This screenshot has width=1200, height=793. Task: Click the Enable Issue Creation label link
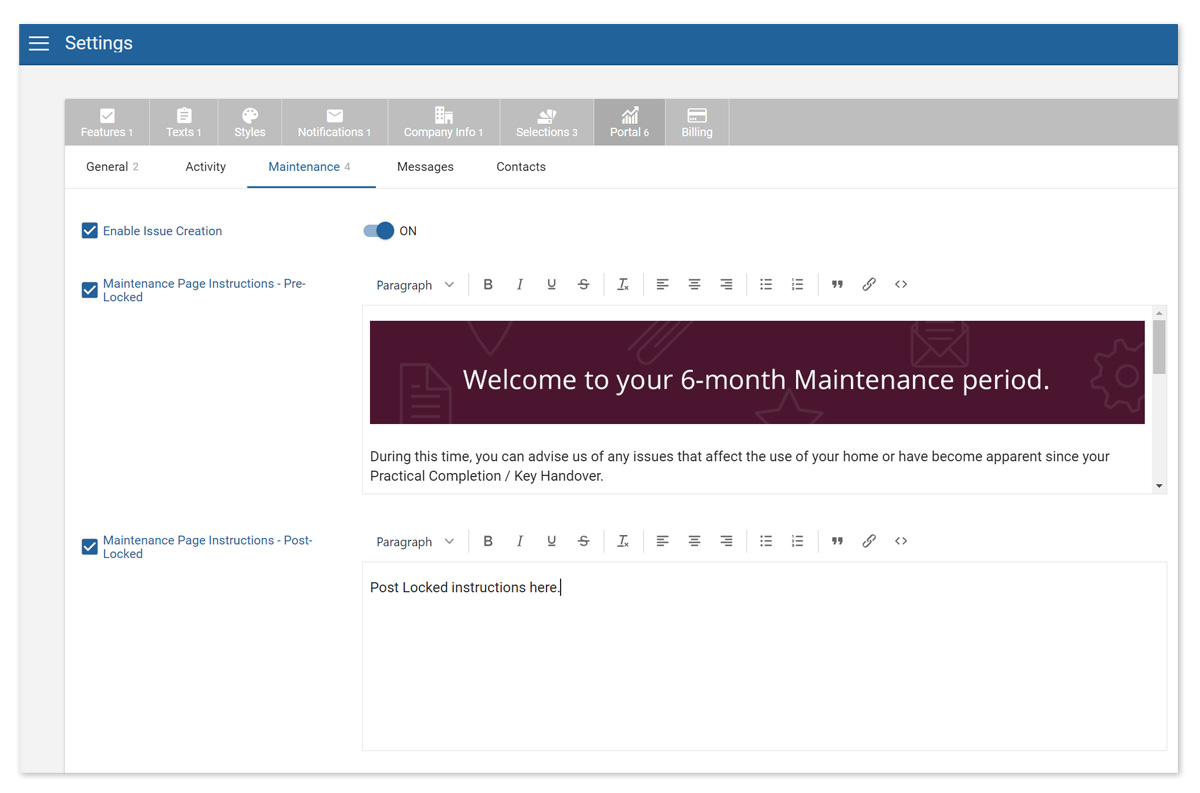[162, 231]
